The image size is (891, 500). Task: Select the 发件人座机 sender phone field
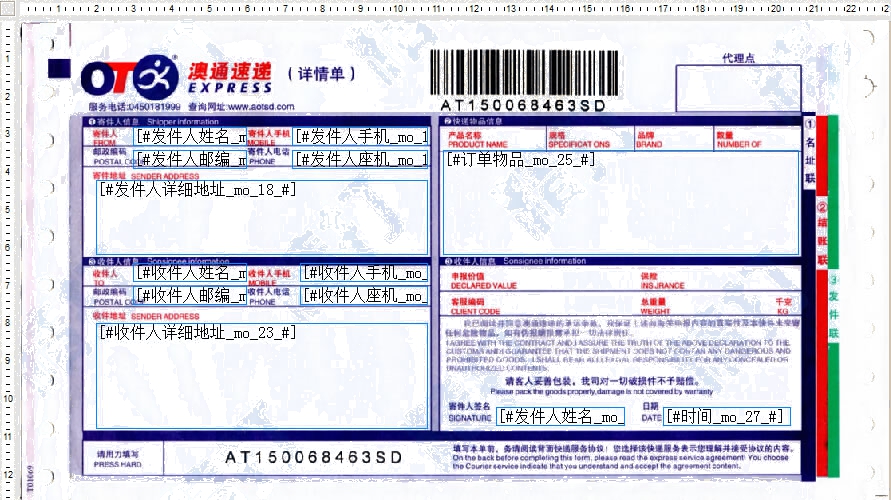coord(360,159)
